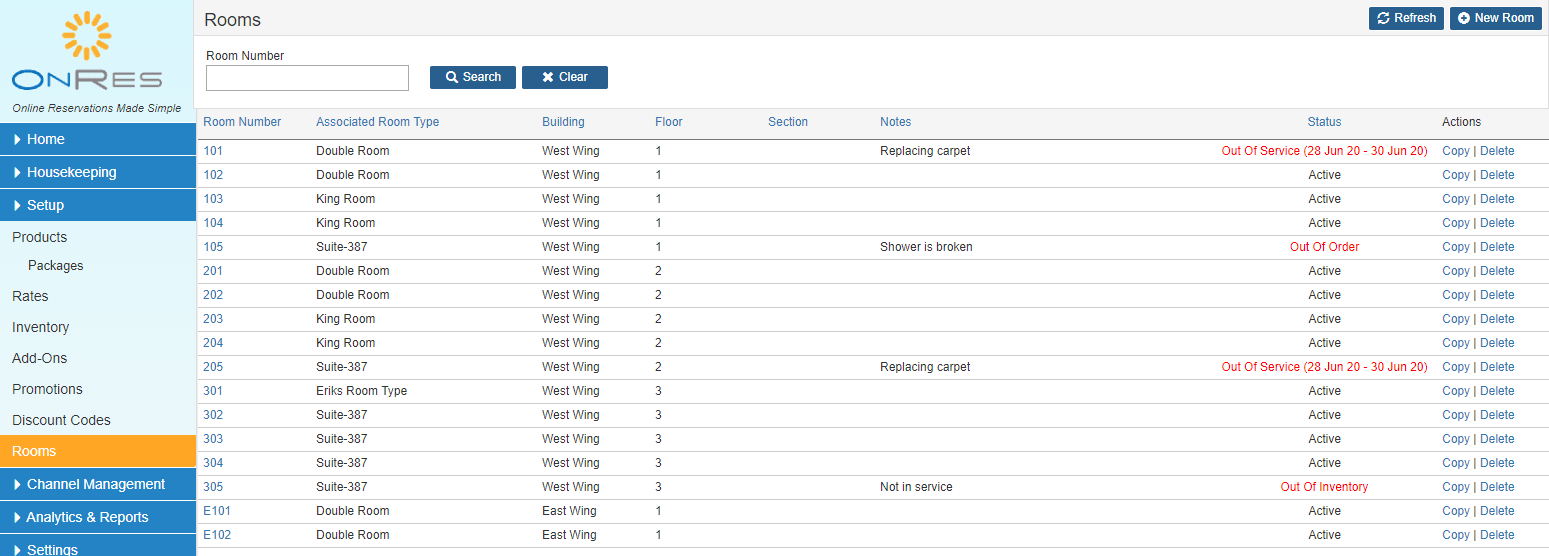Open the Inventory sidebar item

pos(40,327)
